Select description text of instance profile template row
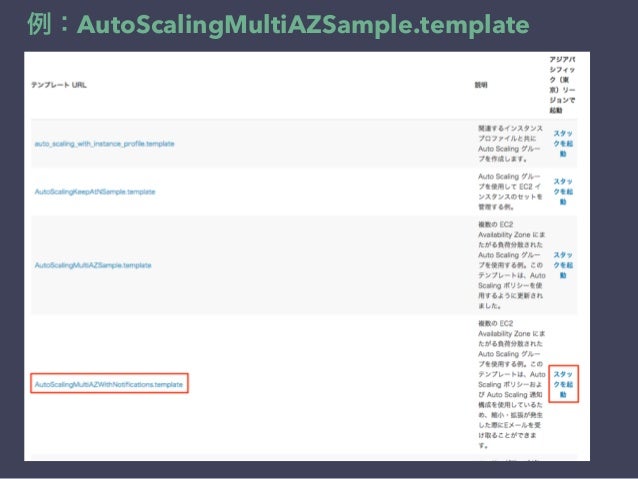Screen dimensions: 638x479 point(511,144)
